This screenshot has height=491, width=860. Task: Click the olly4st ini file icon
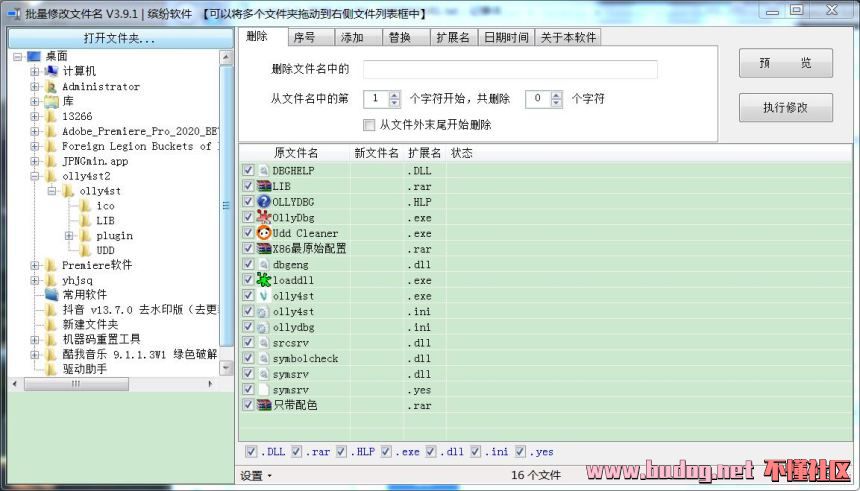[264, 312]
